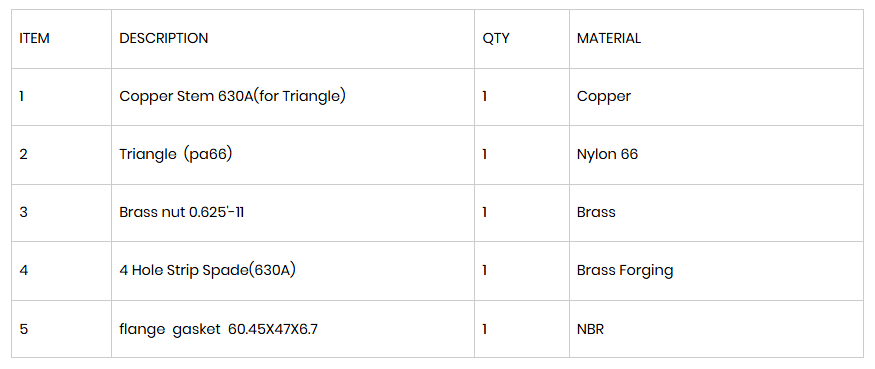Select the Brass material cell in row 3
The image size is (875, 369).
[717, 213]
